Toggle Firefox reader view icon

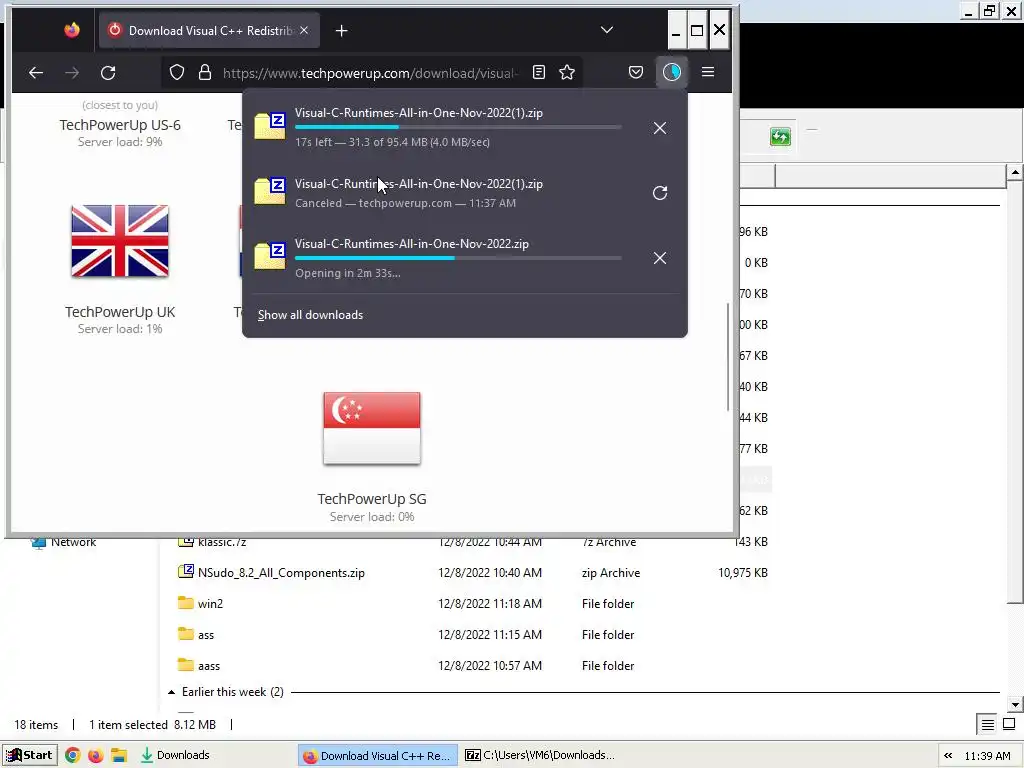[539, 72]
